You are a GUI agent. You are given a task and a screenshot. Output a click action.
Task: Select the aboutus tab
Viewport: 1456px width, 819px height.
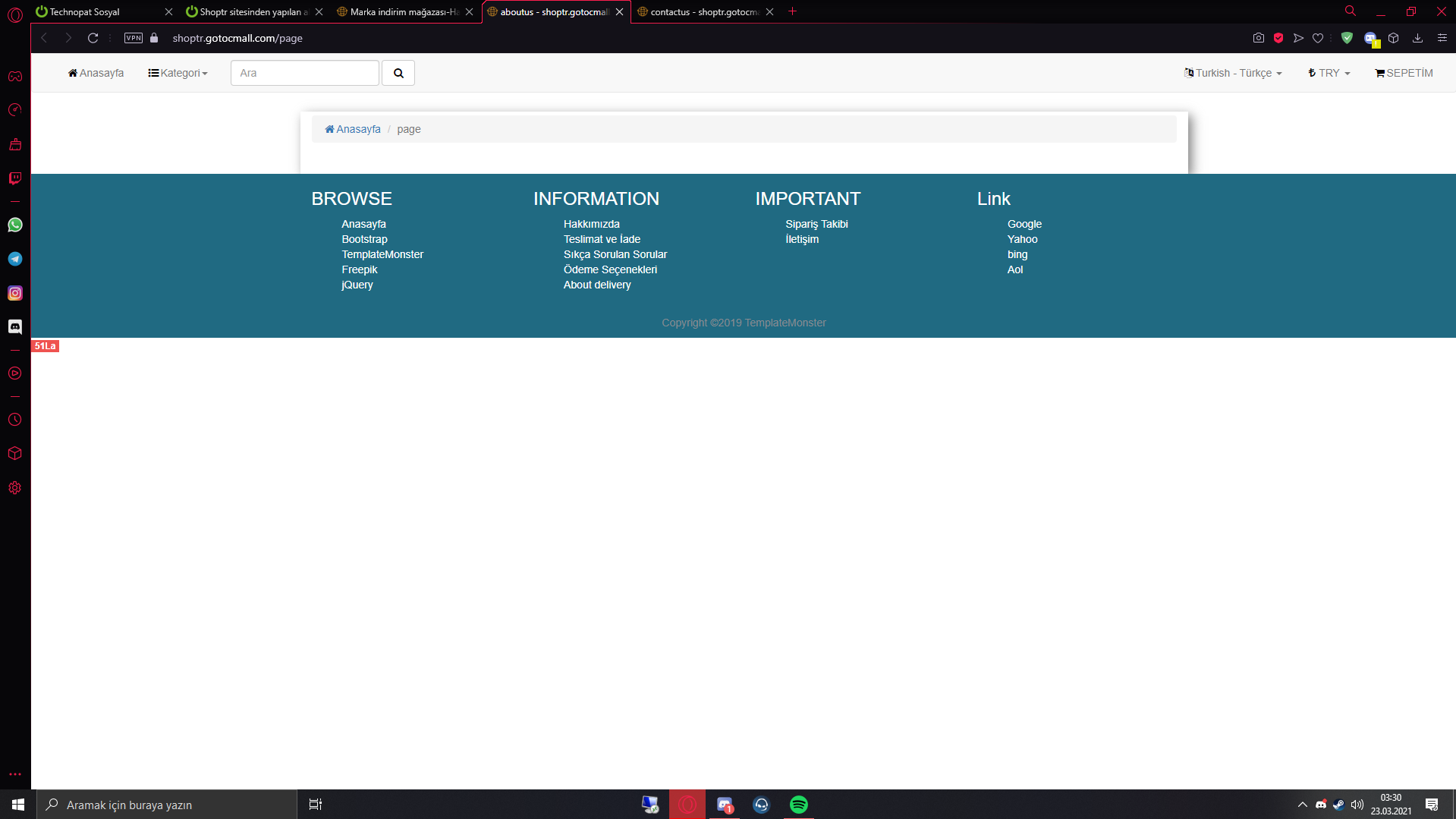point(555,11)
